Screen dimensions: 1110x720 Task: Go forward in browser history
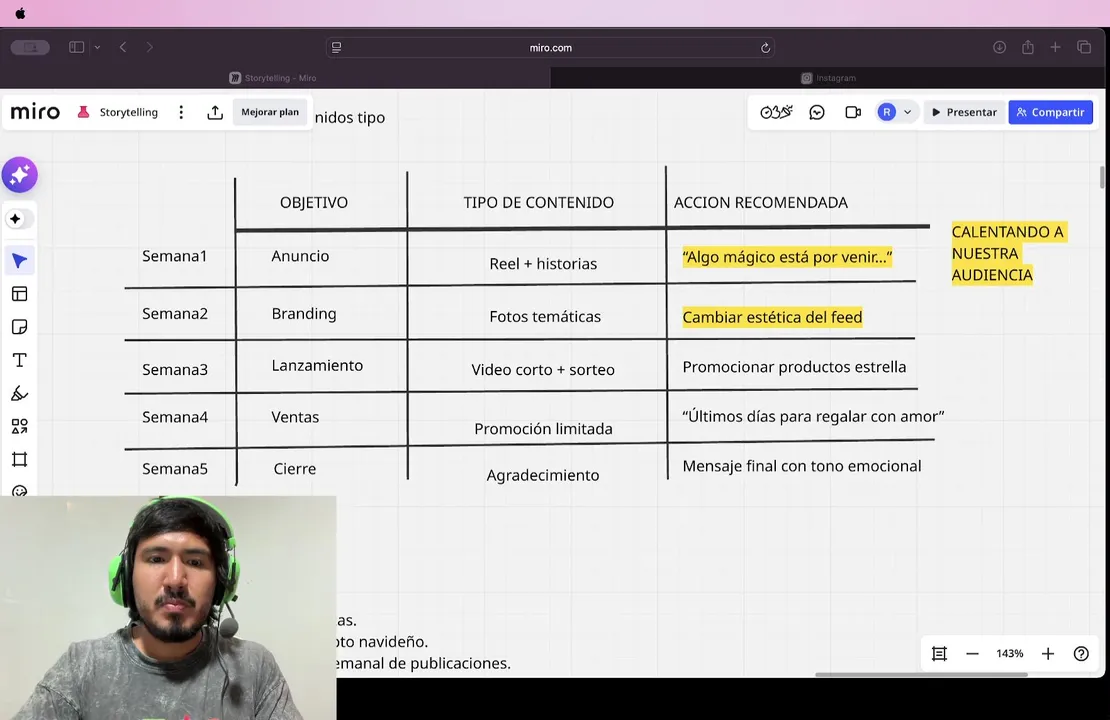pos(149,47)
